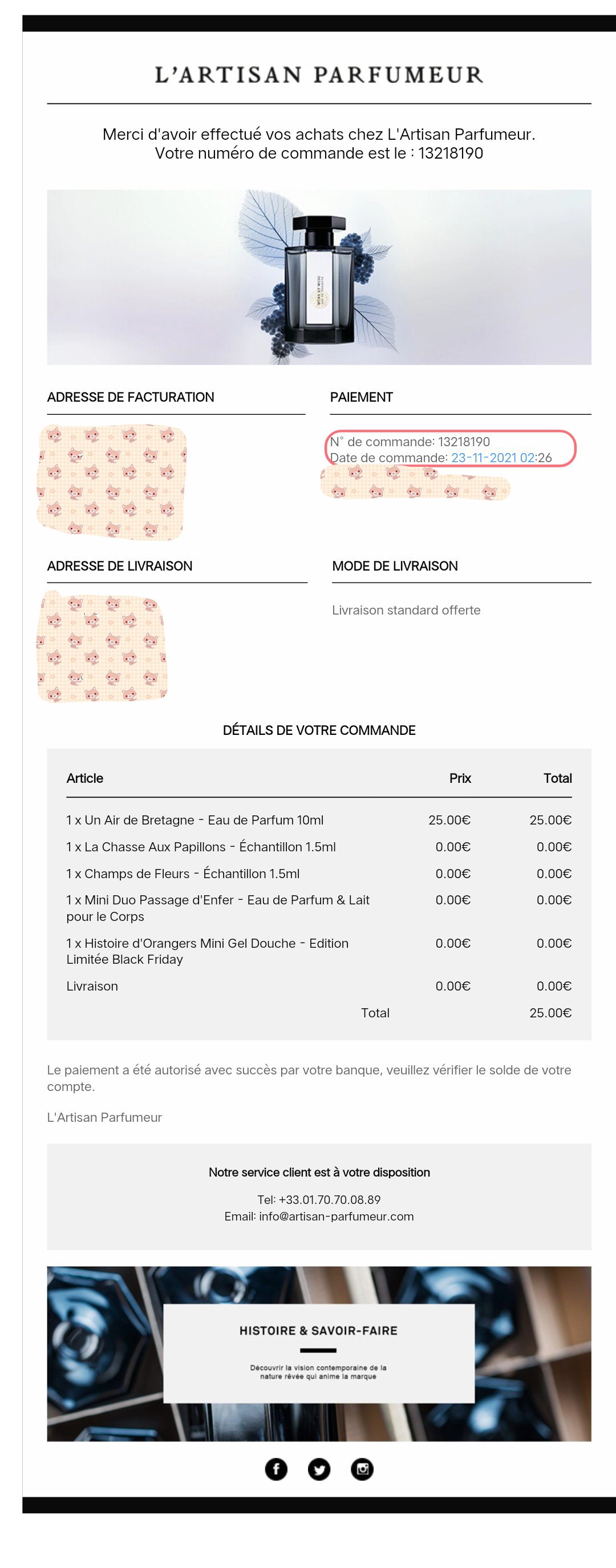Click the Détails de votre commande heading
The height and width of the screenshot is (1568, 616).
[319, 730]
